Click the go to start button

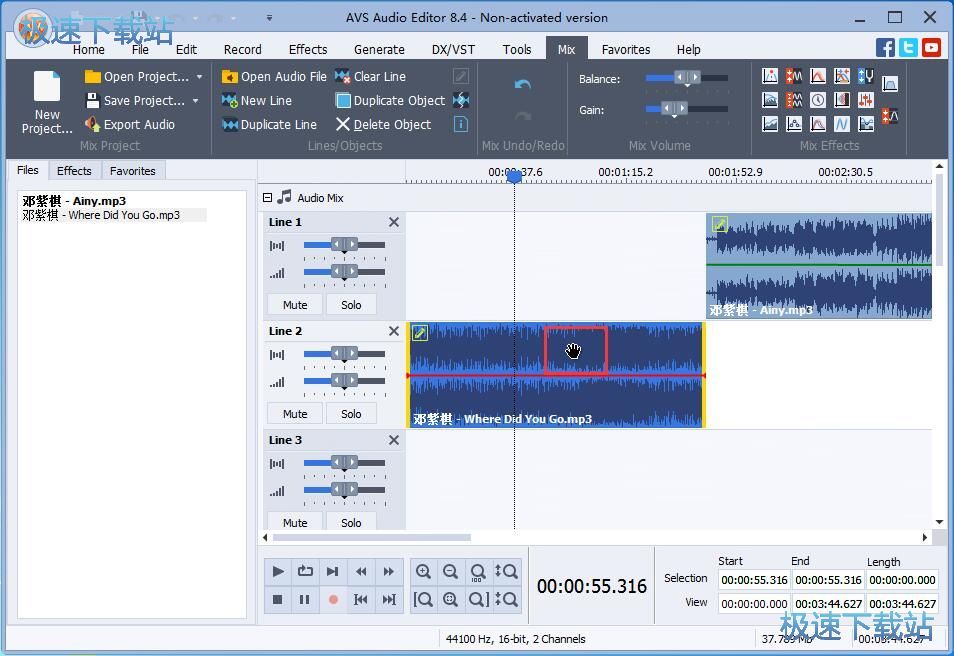coord(361,599)
